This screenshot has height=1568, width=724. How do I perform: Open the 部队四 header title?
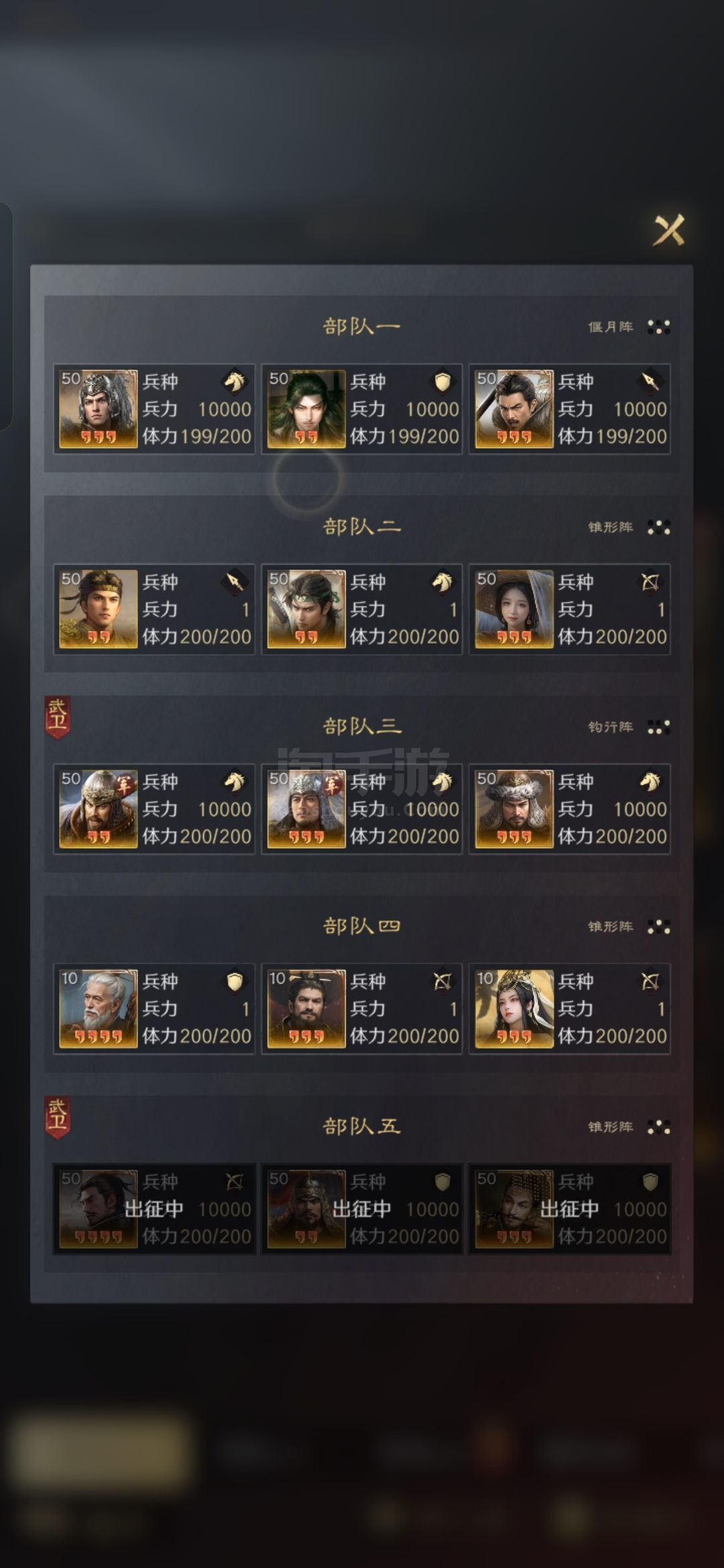click(362, 926)
